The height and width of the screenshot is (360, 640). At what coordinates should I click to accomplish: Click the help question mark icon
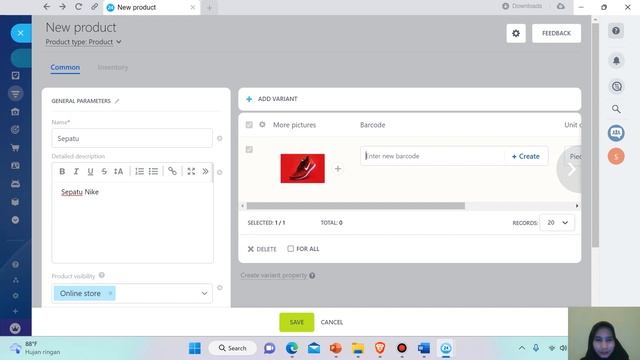[616, 31]
